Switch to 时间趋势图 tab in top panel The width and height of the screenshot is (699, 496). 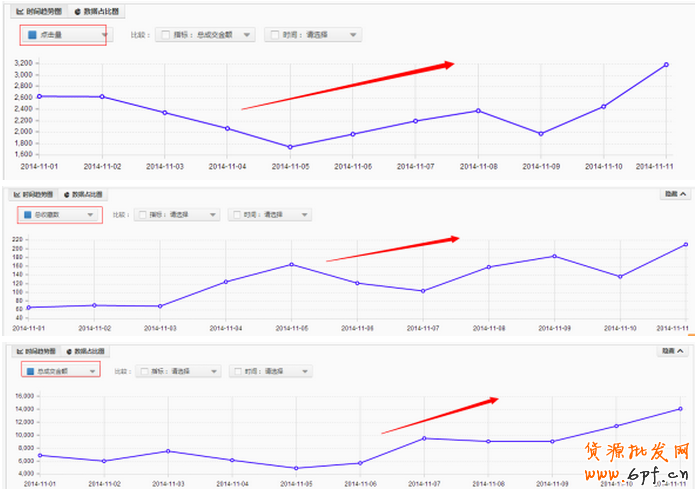(40, 11)
